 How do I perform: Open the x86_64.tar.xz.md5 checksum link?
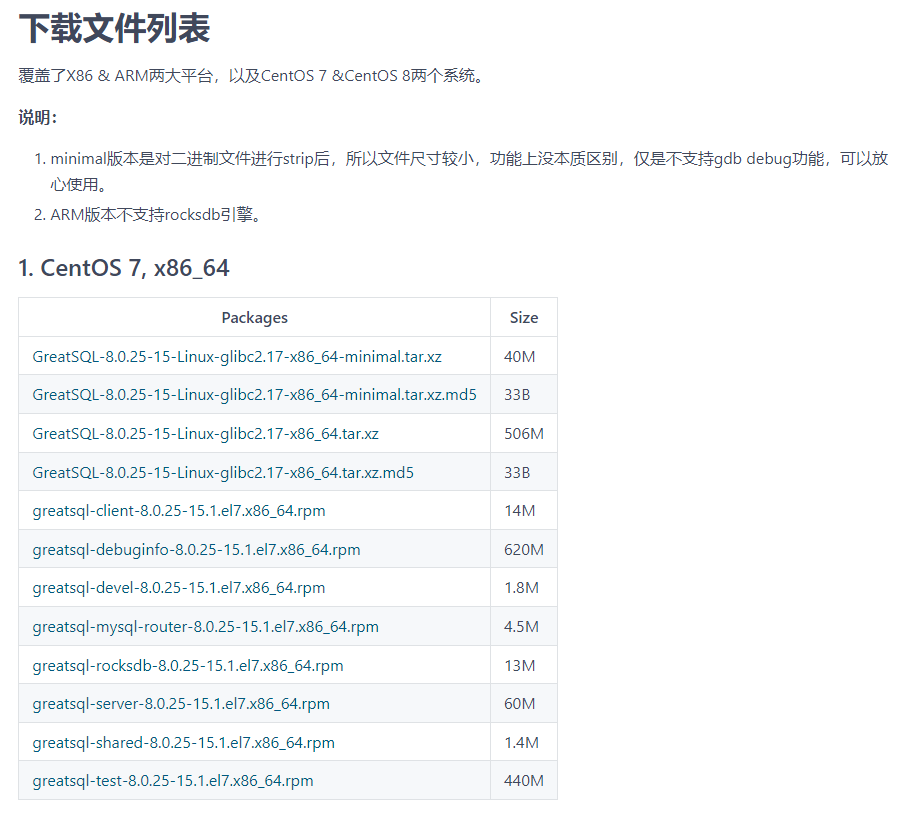click(x=223, y=472)
